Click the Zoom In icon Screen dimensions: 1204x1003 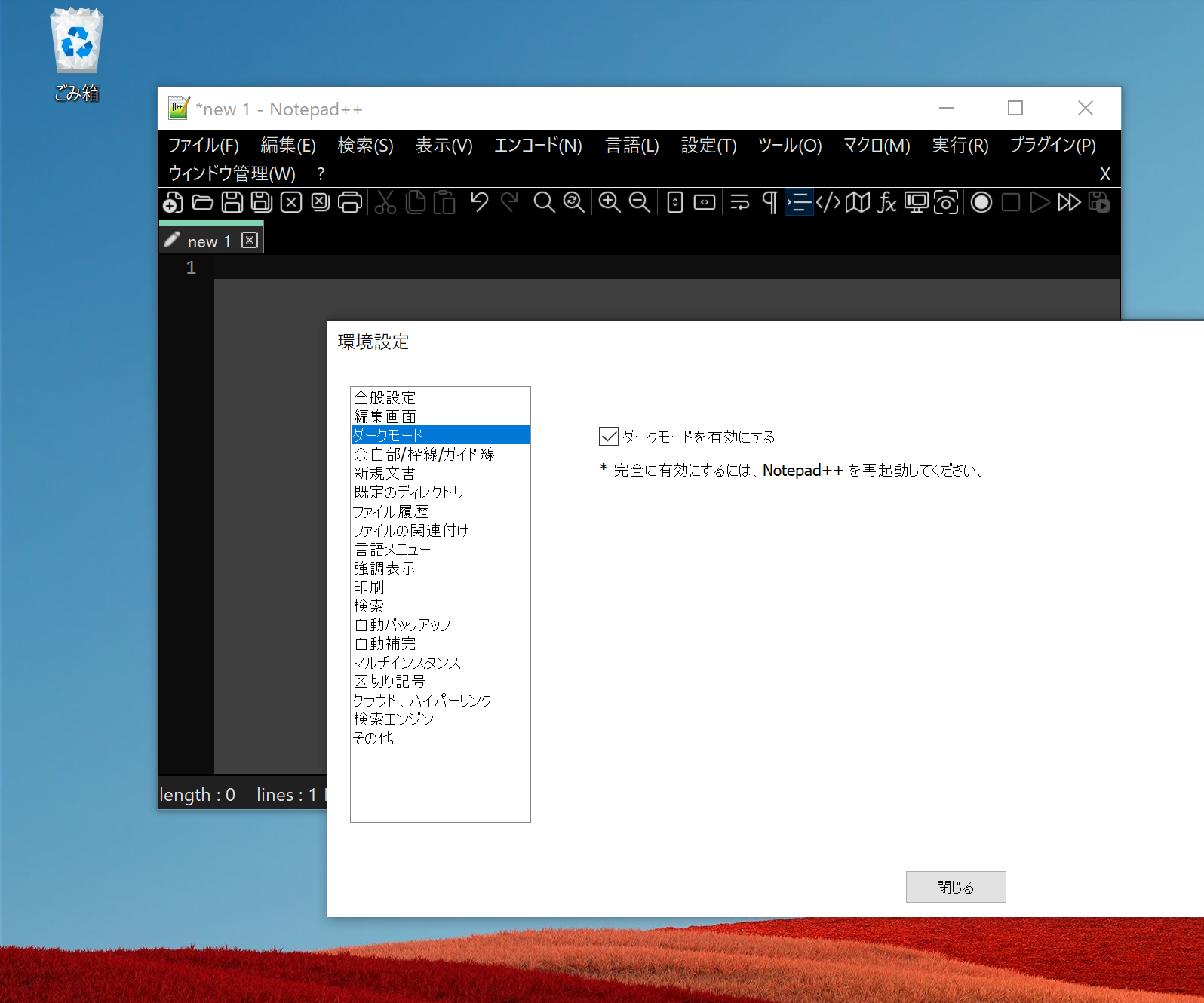pyautogui.click(x=610, y=202)
